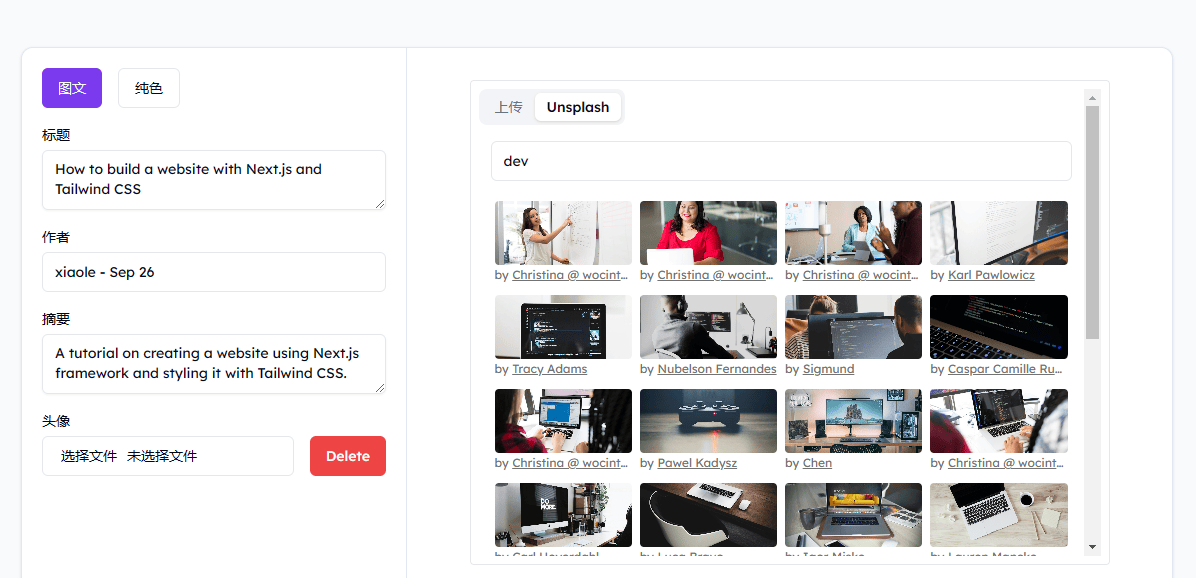Switch to the Unsplash tab
The height and width of the screenshot is (578, 1196).
point(577,107)
